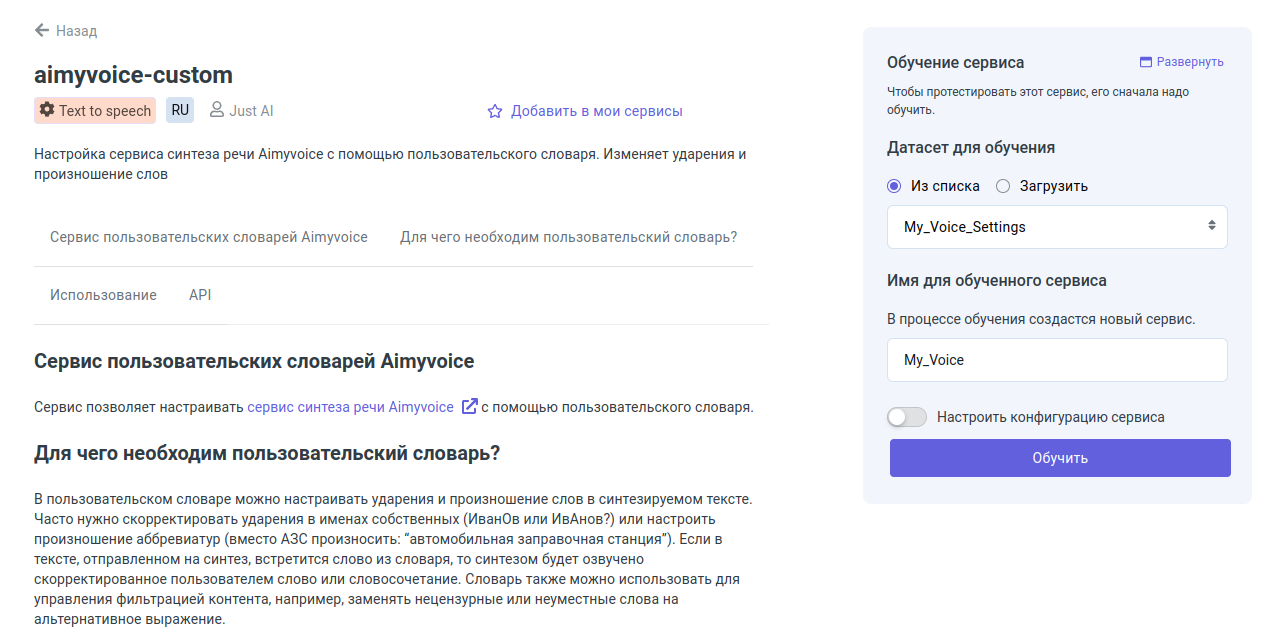Expand the training panel via Развернуть
The image size is (1287, 644).
point(1189,62)
